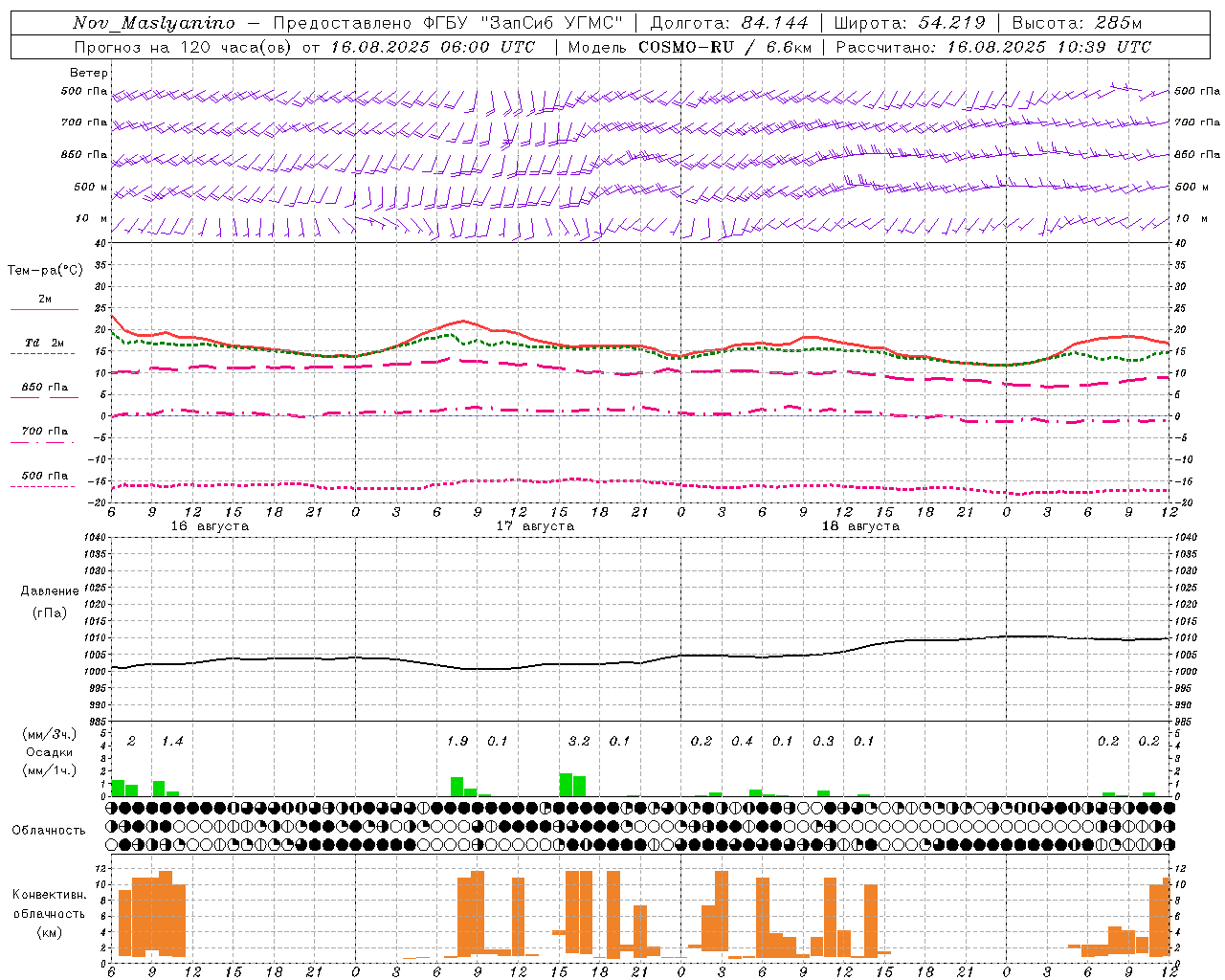Click the 0.4 precipitation amount
This screenshot has width=1225, height=980.
[x=742, y=741]
